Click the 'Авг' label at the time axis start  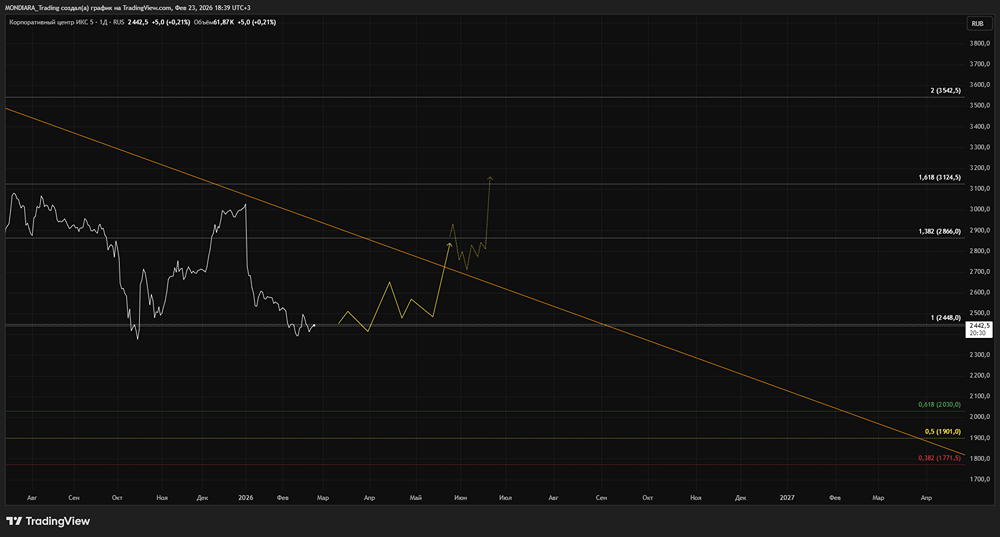[32, 497]
